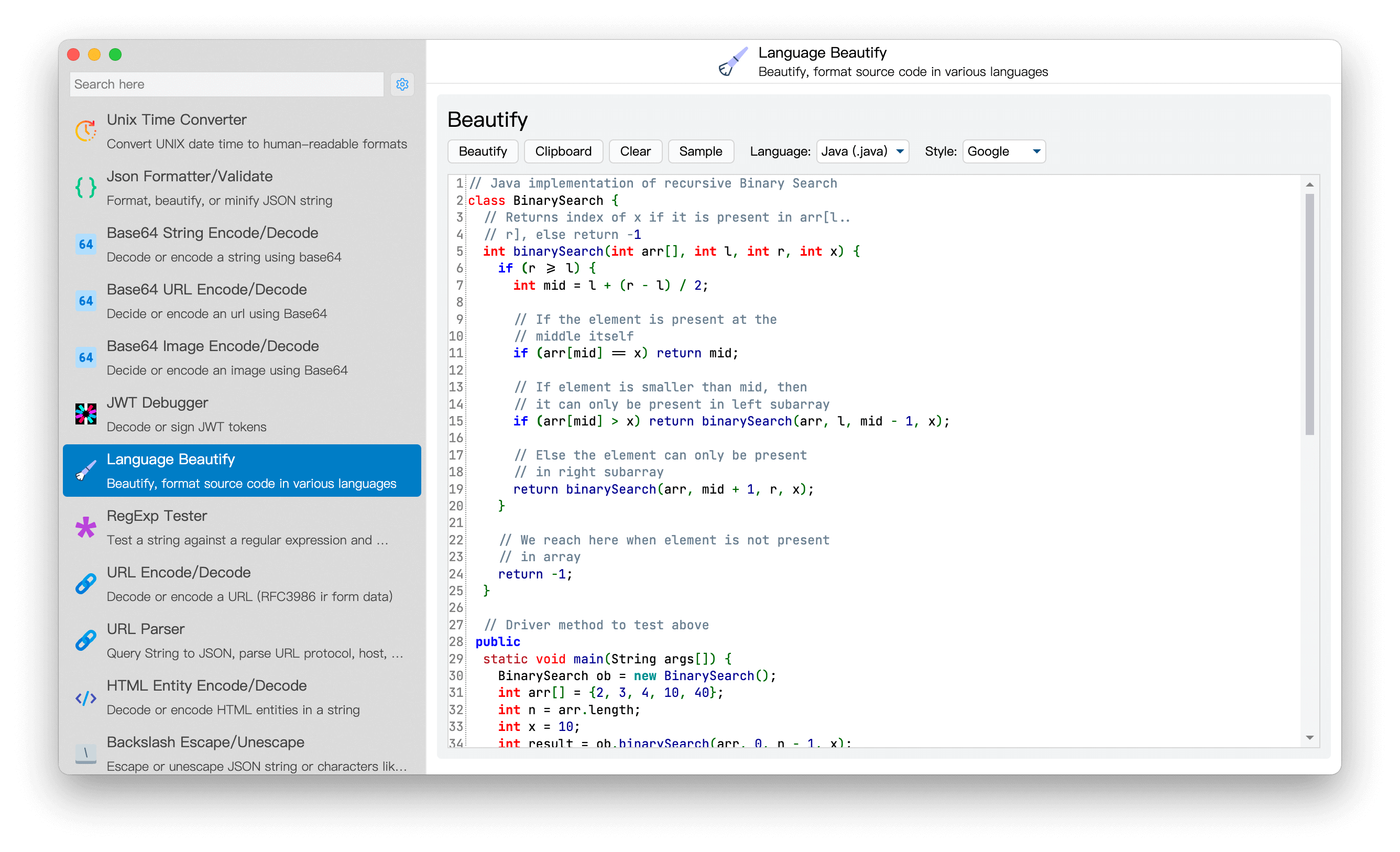Open RegExp Tester tool

click(242, 528)
